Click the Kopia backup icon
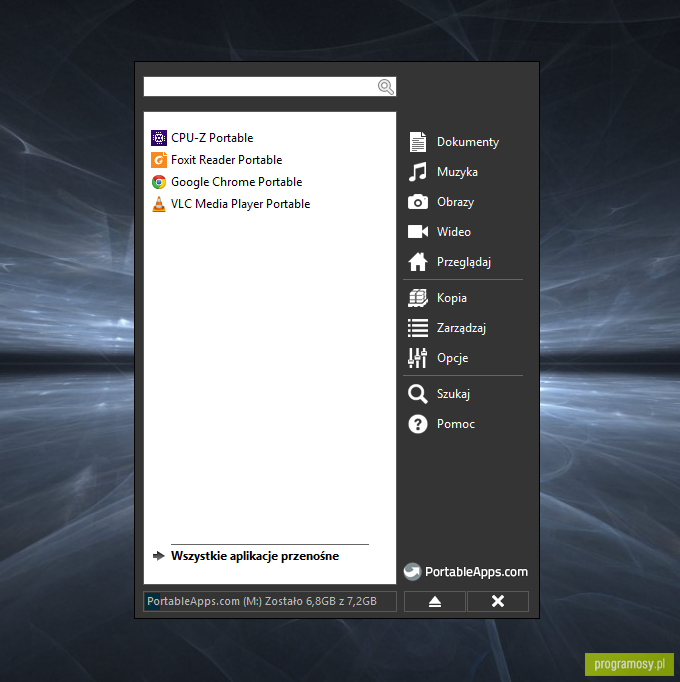This screenshot has width=680, height=682. [418, 298]
